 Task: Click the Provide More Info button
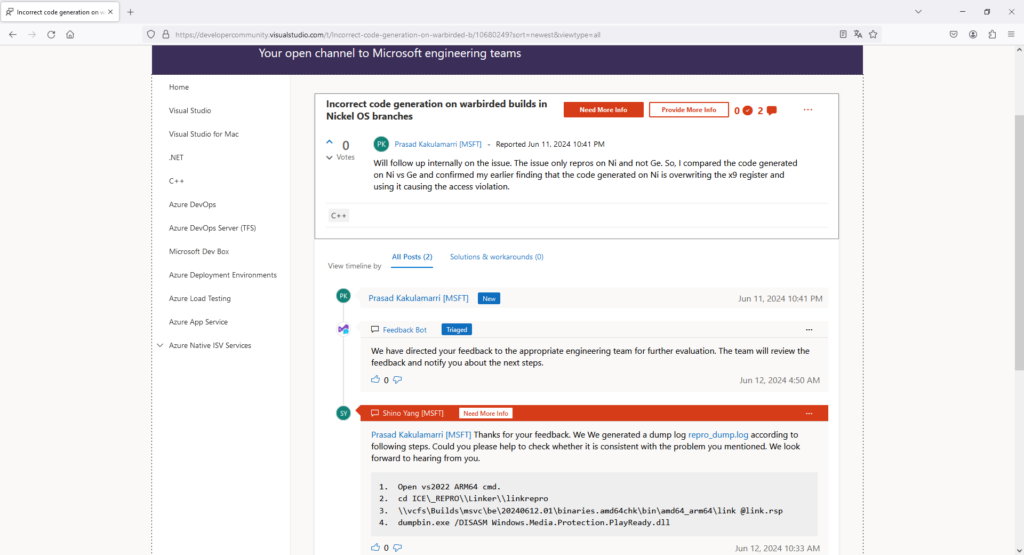click(688, 110)
